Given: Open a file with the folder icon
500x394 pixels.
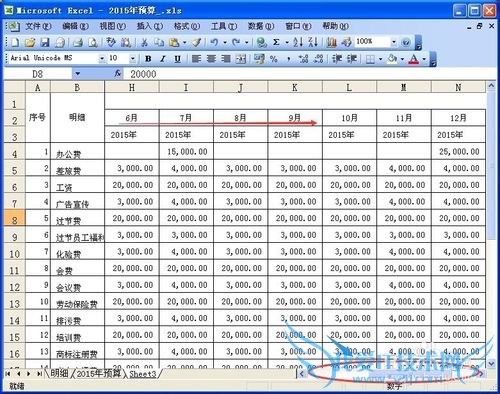Looking at the screenshot, I should 30,42.
